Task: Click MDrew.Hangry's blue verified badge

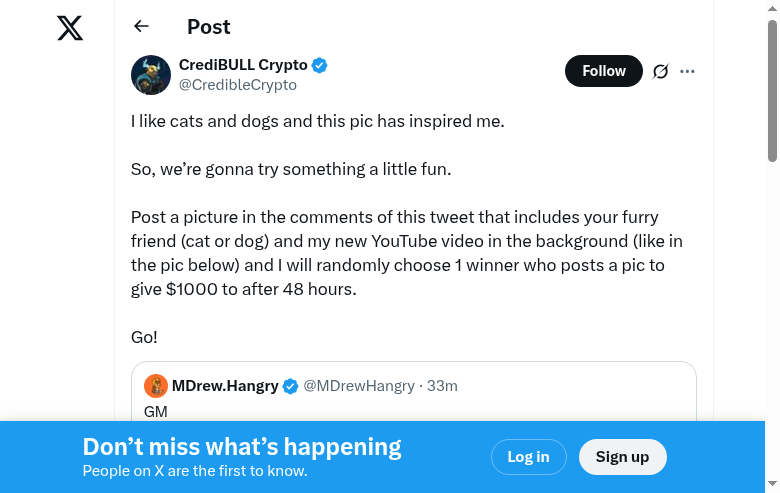Action: [x=291, y=386]
